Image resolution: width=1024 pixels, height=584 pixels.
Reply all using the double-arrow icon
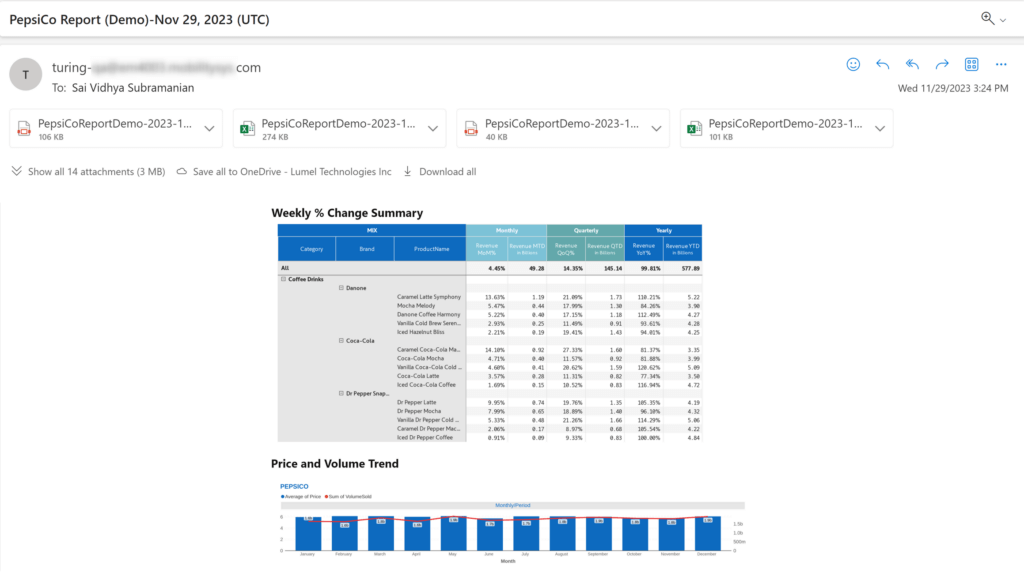coord(912,64)
